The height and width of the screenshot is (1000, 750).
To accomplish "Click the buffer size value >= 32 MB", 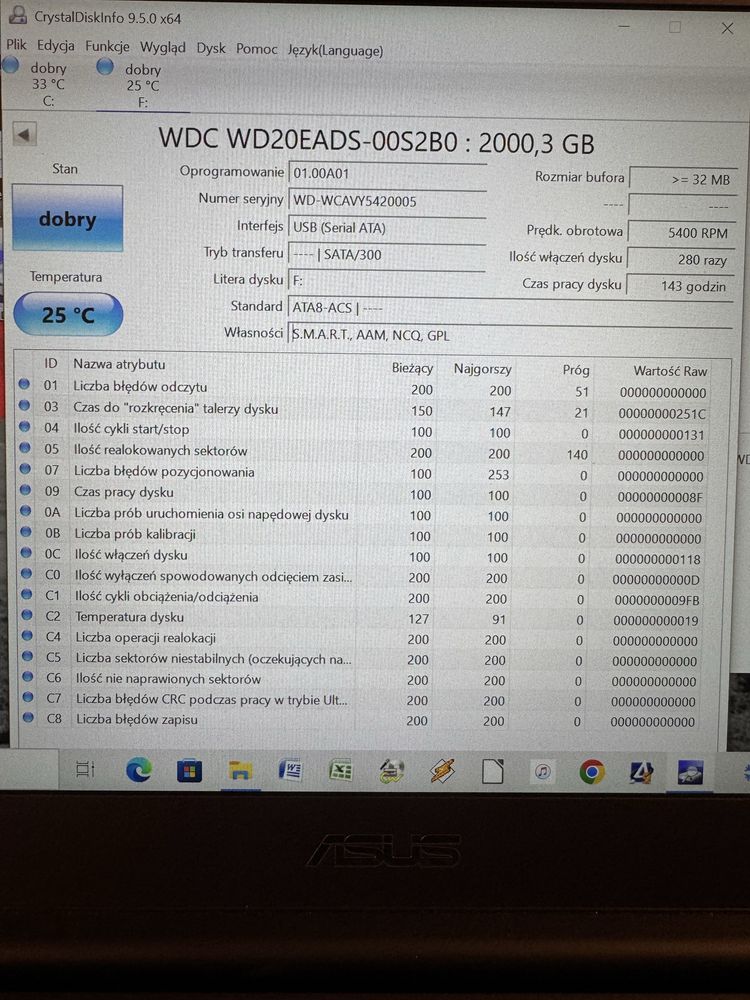I will 682,179.
